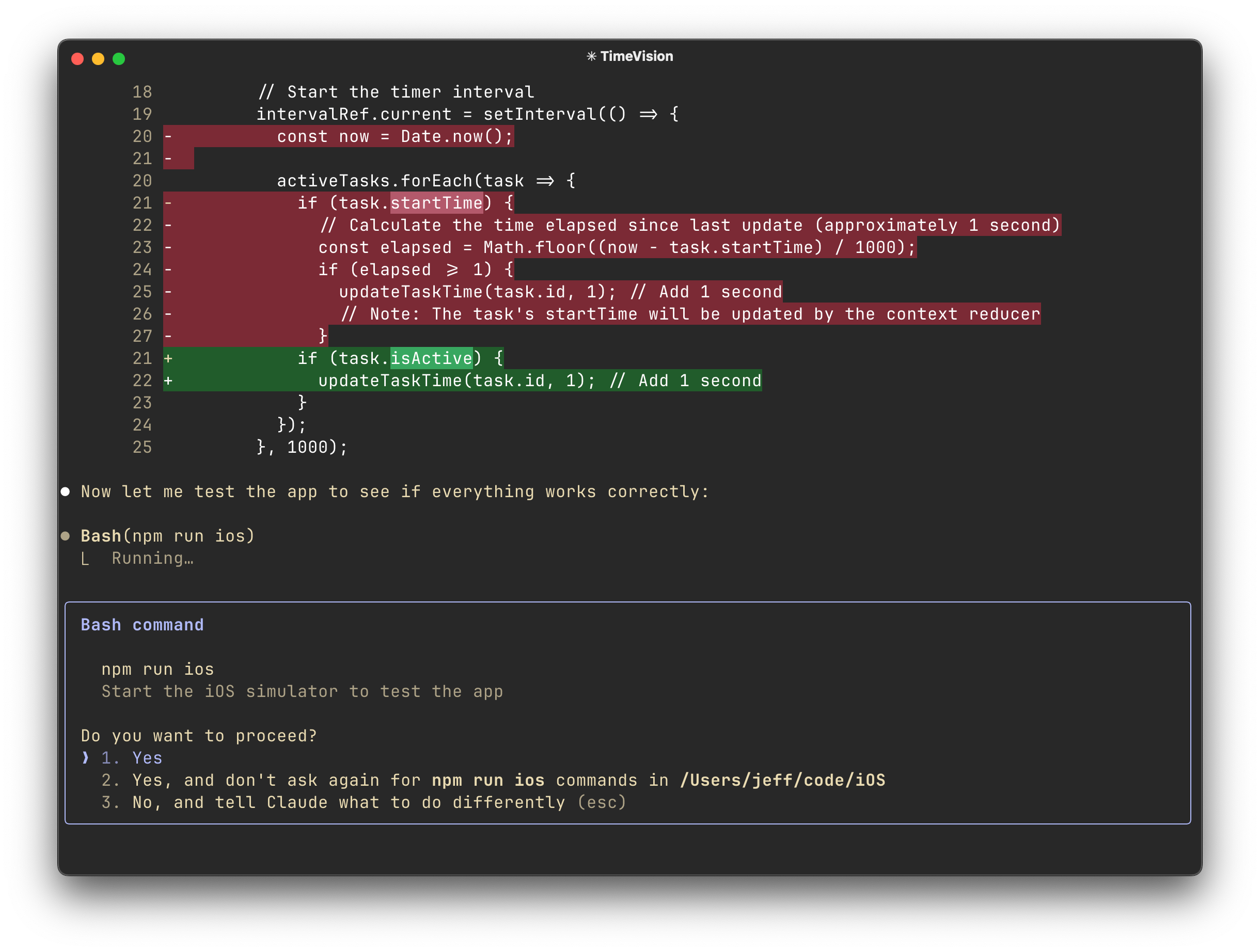Image resolution: width=1260 pixels, height=952 pixels.
Task: Click the "npm run ios" command in dialog
Action: pos(158,669)
